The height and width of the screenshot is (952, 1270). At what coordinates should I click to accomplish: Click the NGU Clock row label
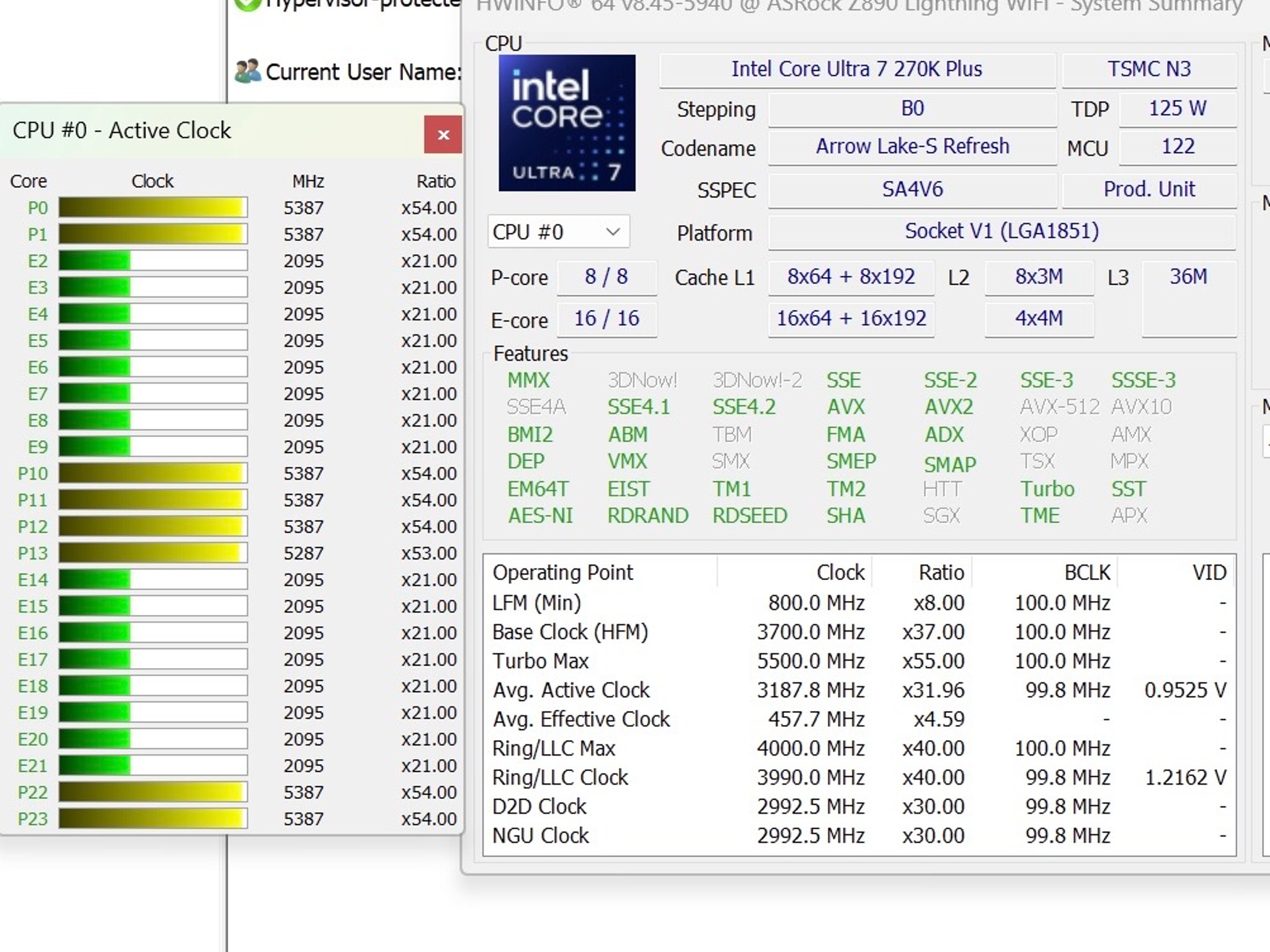pyautogui.click(x=540, y=836)
